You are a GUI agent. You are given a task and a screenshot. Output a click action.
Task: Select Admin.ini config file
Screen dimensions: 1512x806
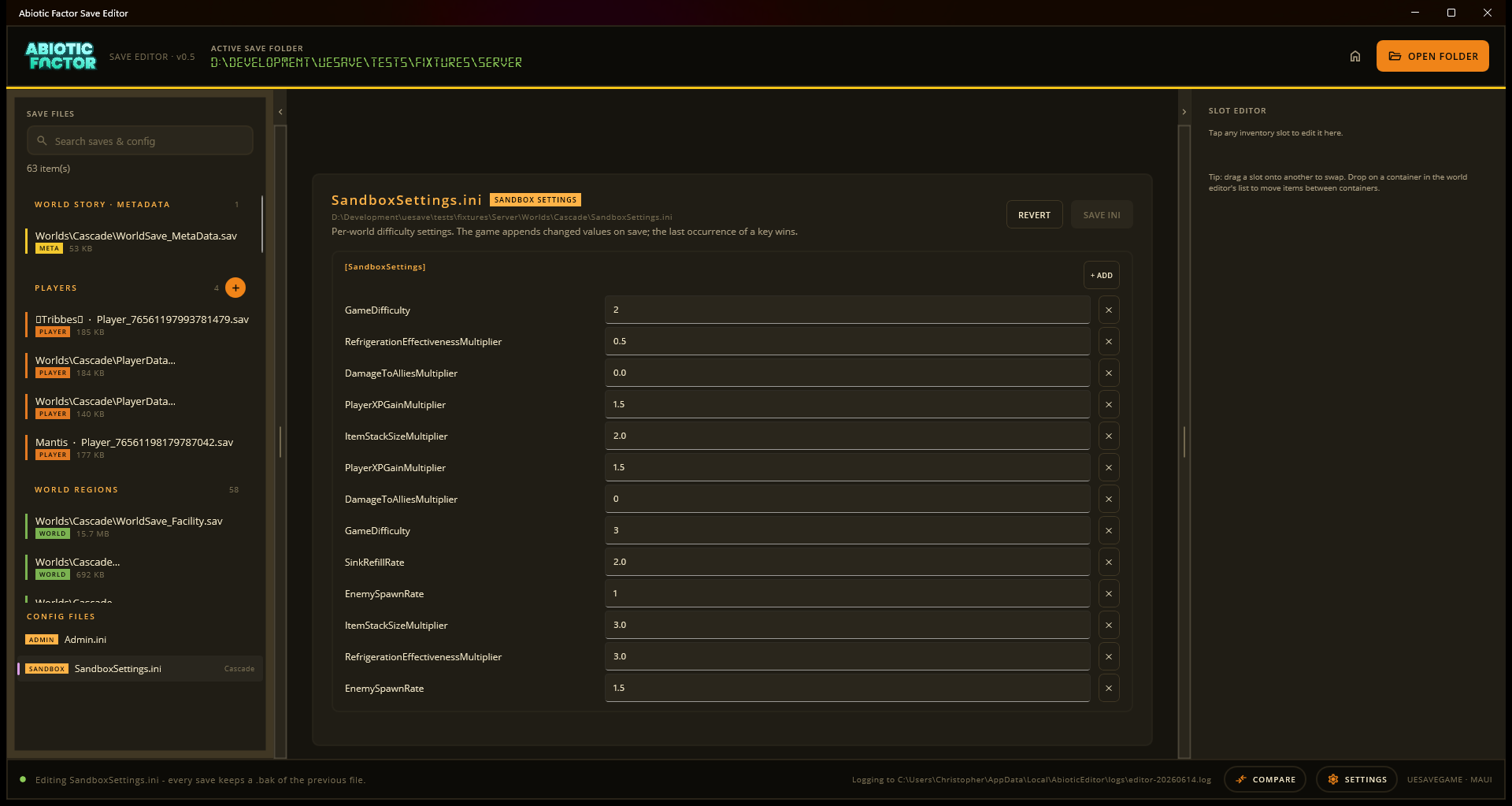[140, 640]
